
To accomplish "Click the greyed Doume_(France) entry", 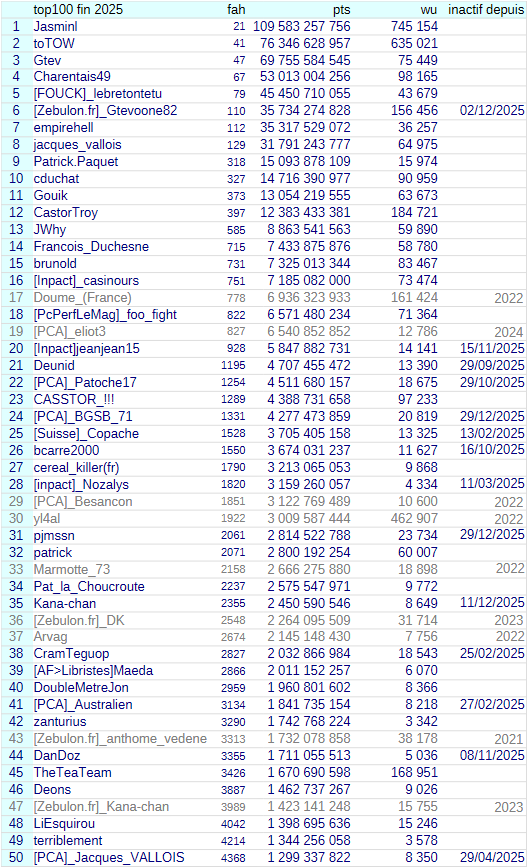I will pos(82,298).
